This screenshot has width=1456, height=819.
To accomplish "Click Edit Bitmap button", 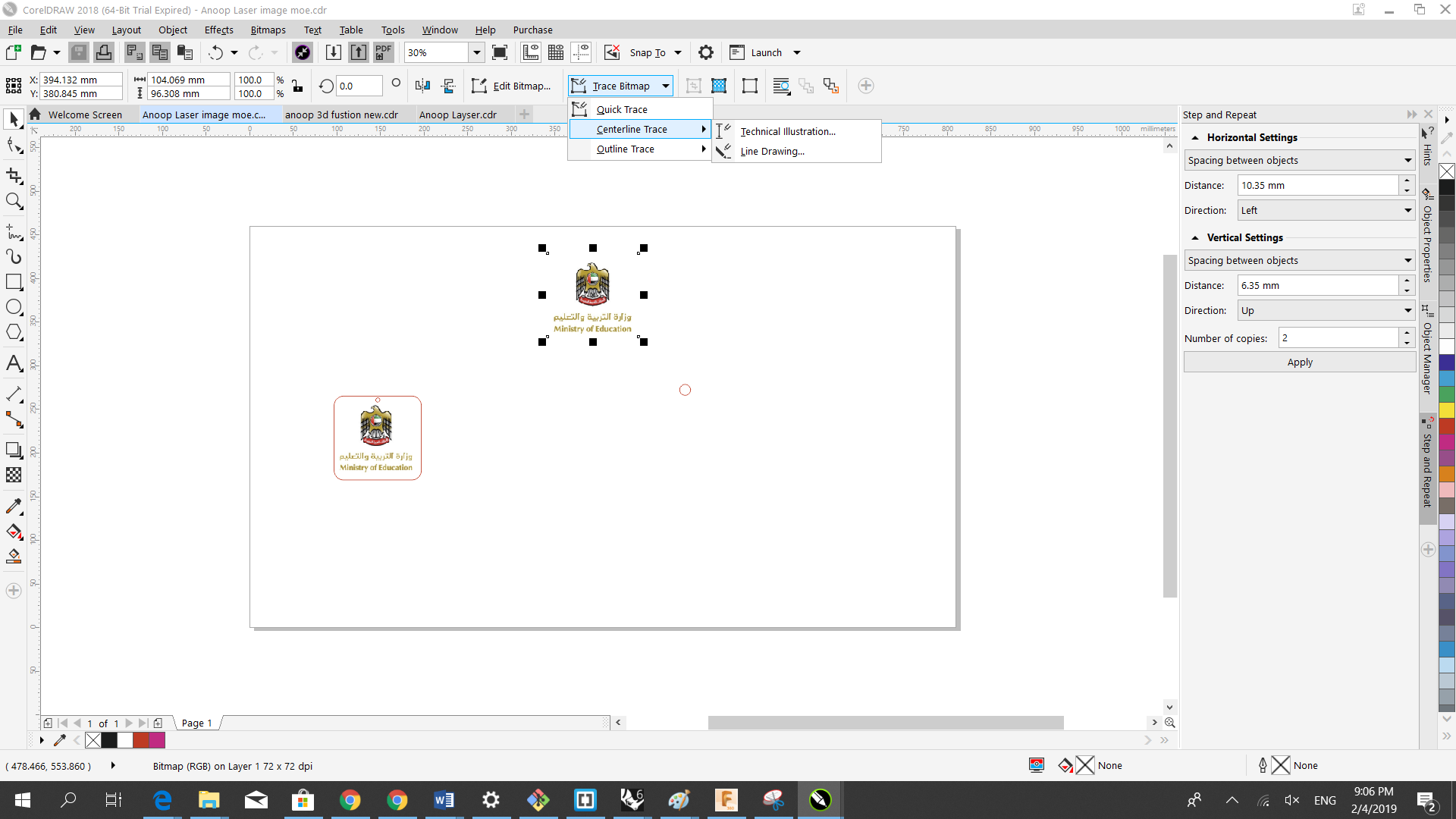I will (512, 86).
